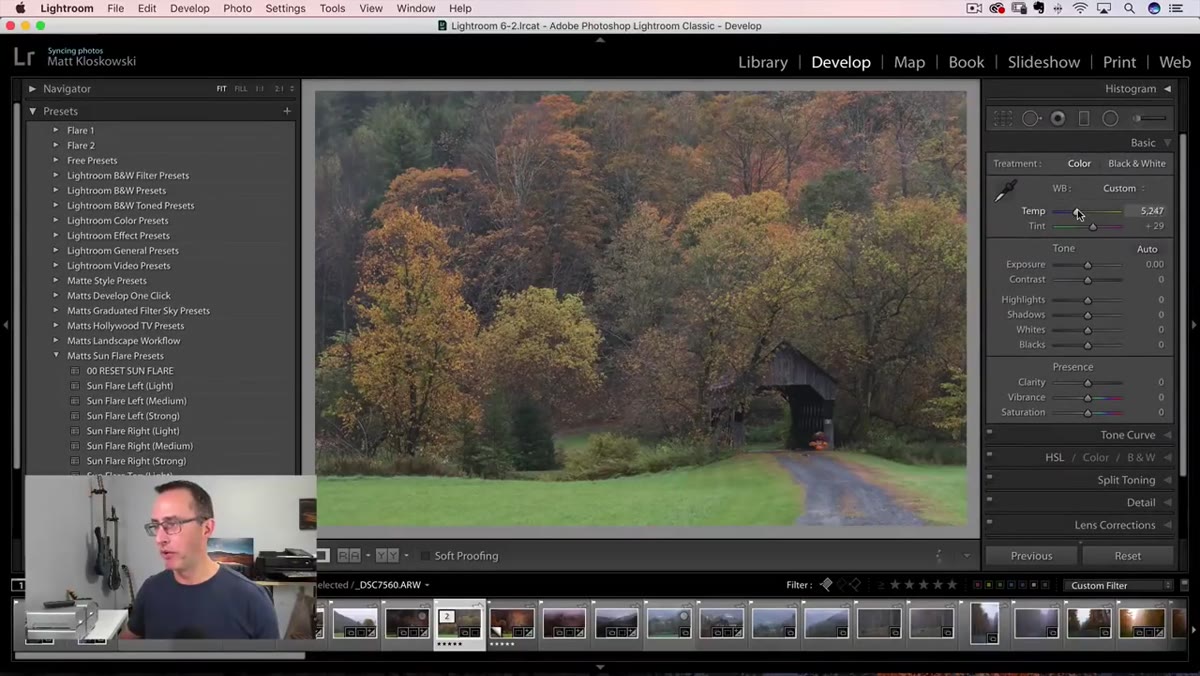This screenshot has width=1200, height=676.
Task: Select the Graduated Filter tool
Action: pyautogui.click(x=1084, y=118)
